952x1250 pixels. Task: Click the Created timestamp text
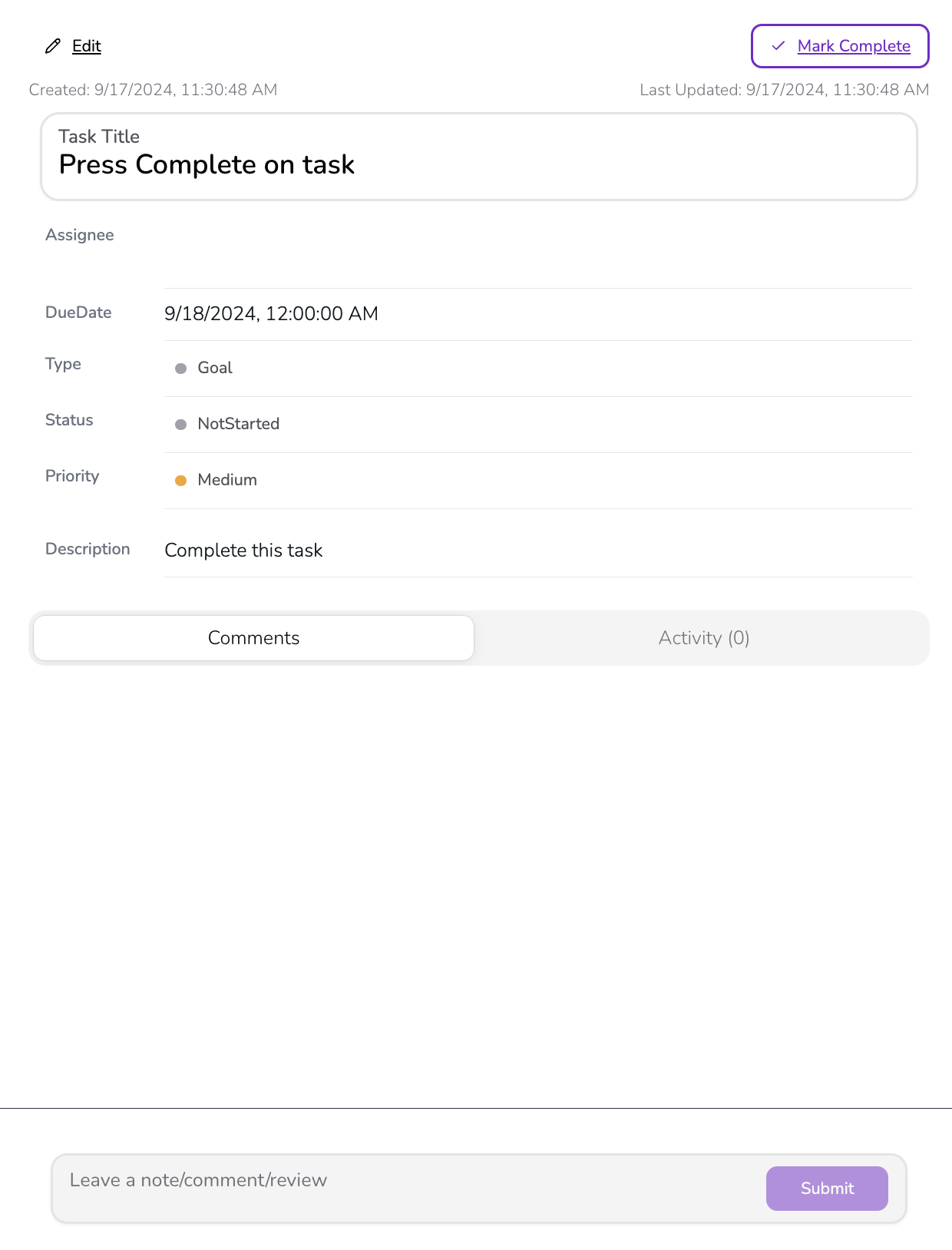pos(153,90)
